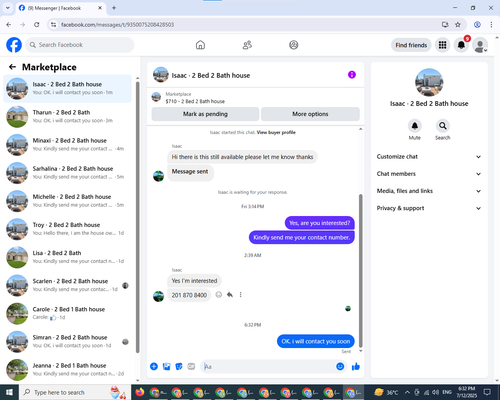Open the account profile avatar menu
500x400 pixels.
point(480,45)
